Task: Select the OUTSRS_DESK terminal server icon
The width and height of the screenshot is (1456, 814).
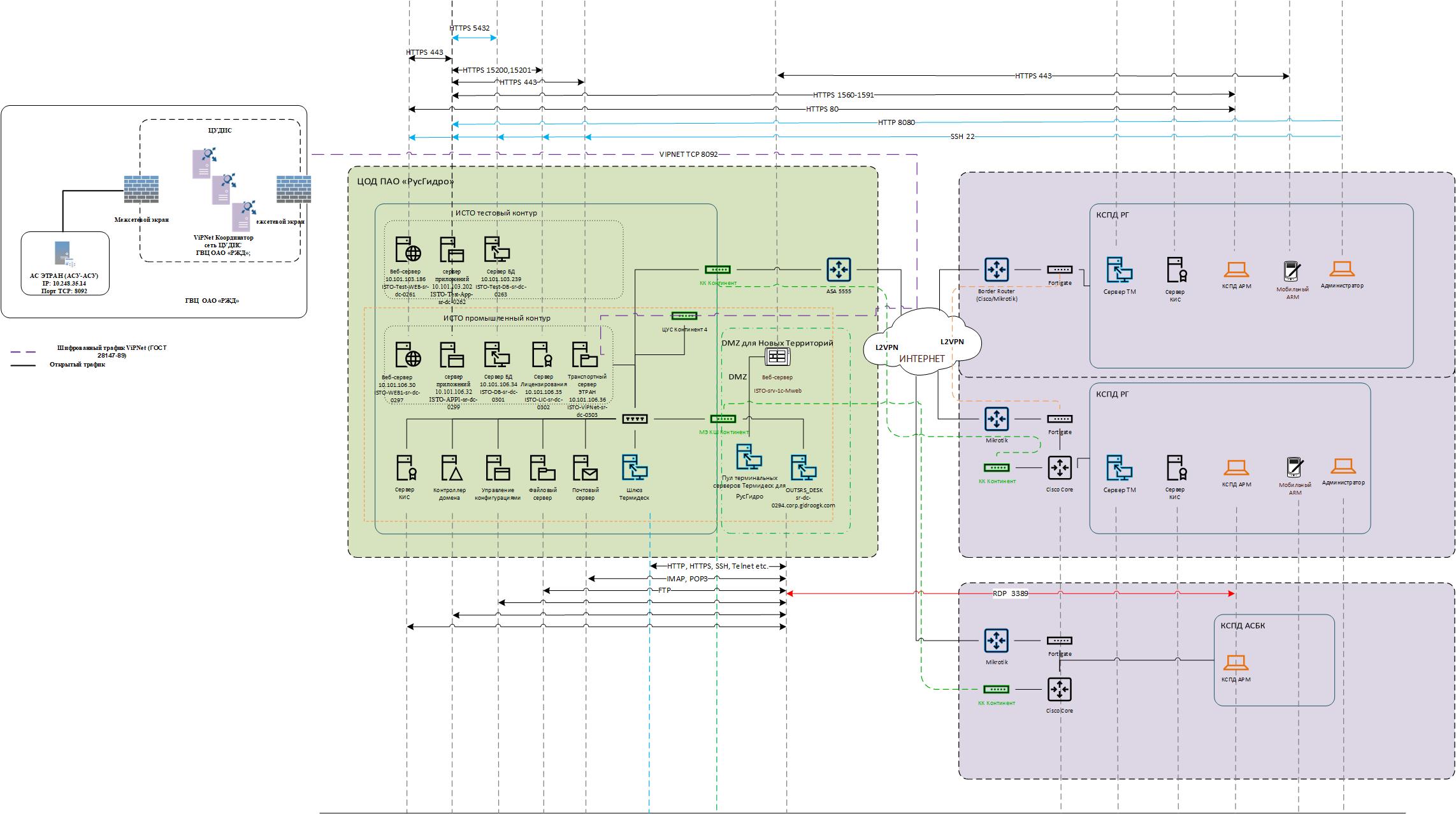Action: (803, 468)
